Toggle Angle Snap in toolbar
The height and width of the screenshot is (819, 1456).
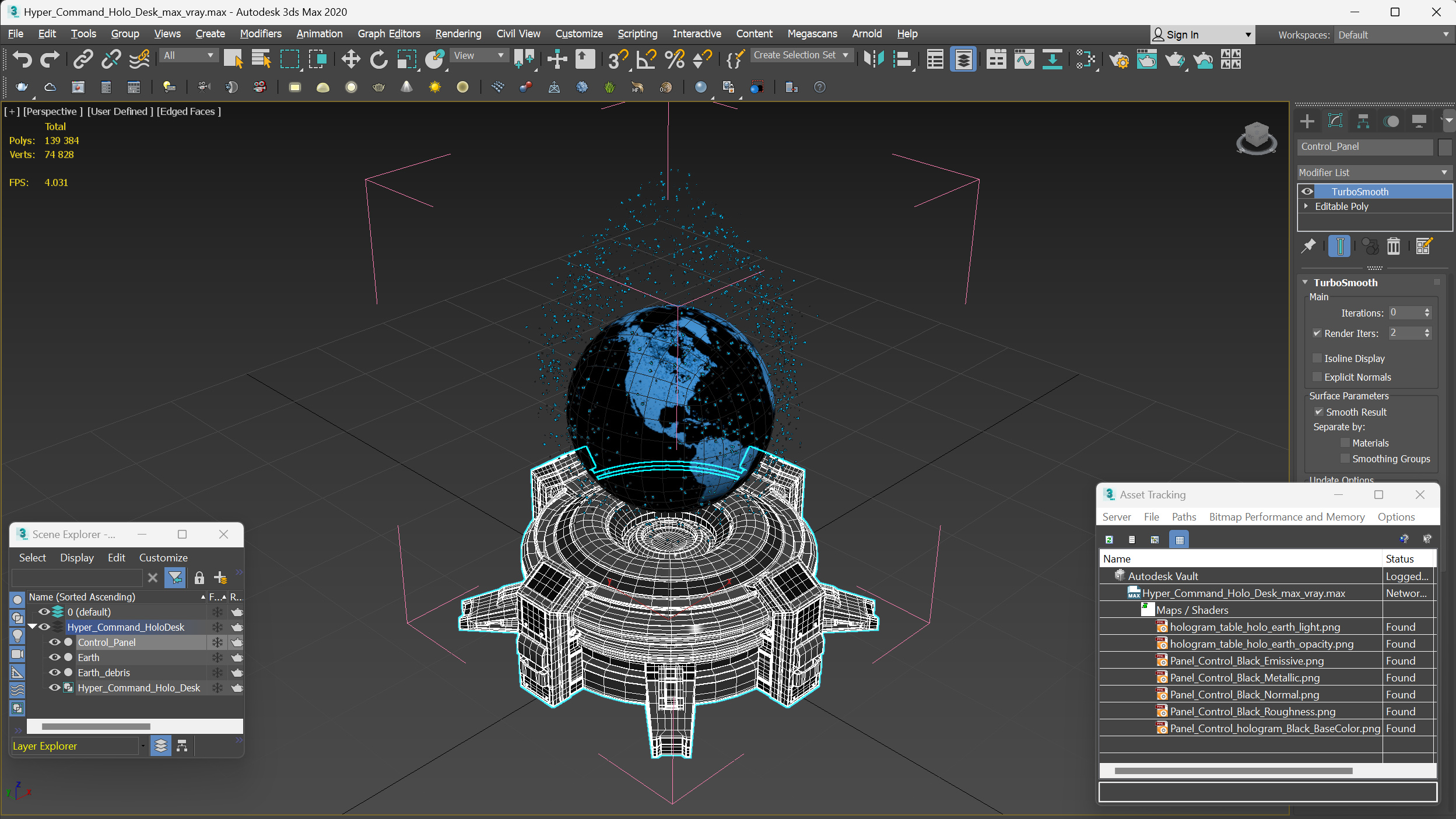[646, 59]
